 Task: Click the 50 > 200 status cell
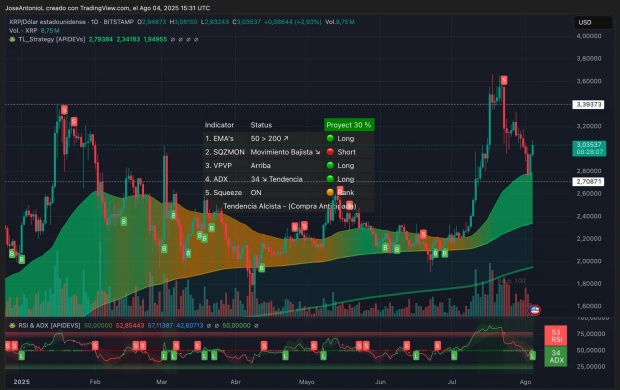coord(270,138)
